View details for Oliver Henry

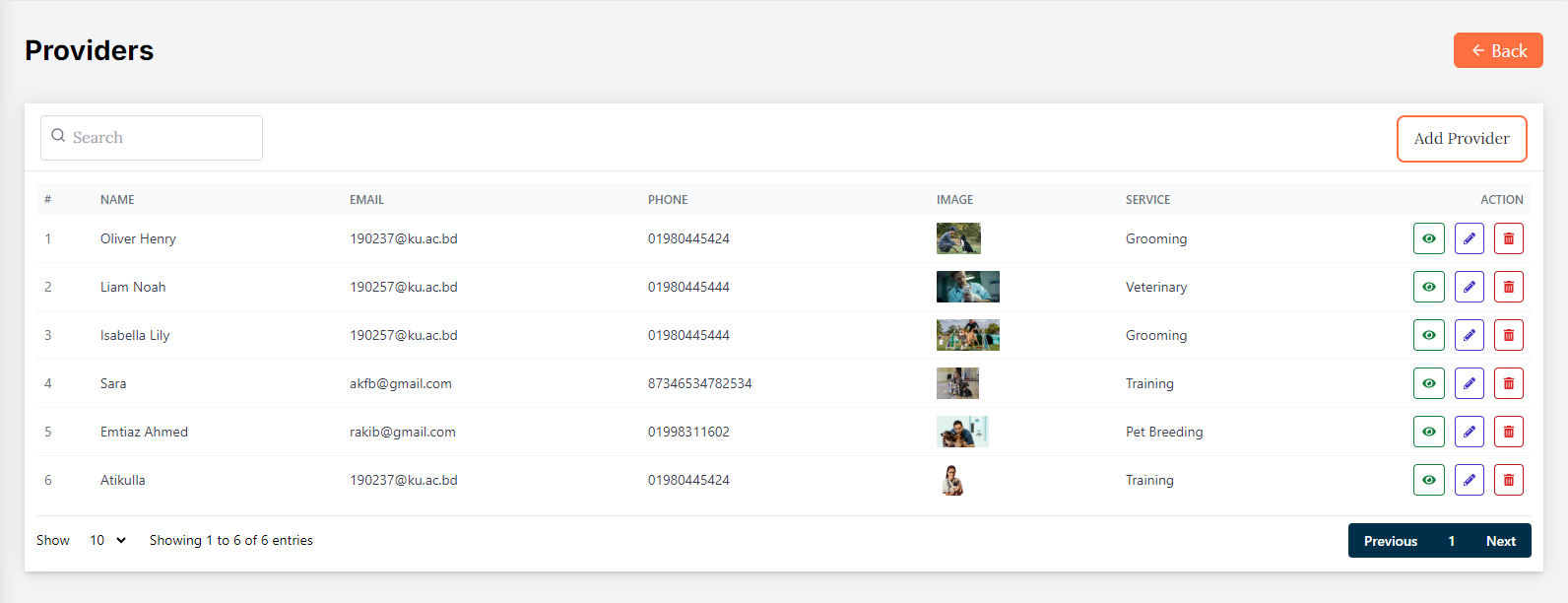tap(1428, 238)
